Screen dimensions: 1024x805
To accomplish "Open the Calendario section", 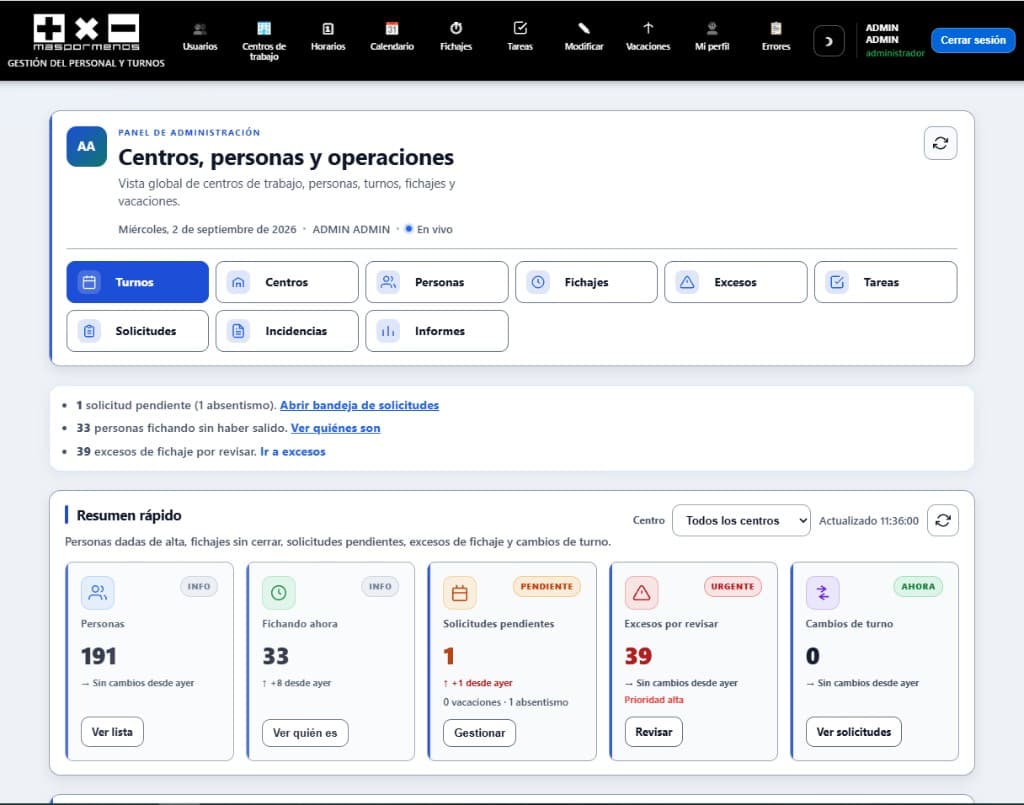I will (x=392, y=37).
